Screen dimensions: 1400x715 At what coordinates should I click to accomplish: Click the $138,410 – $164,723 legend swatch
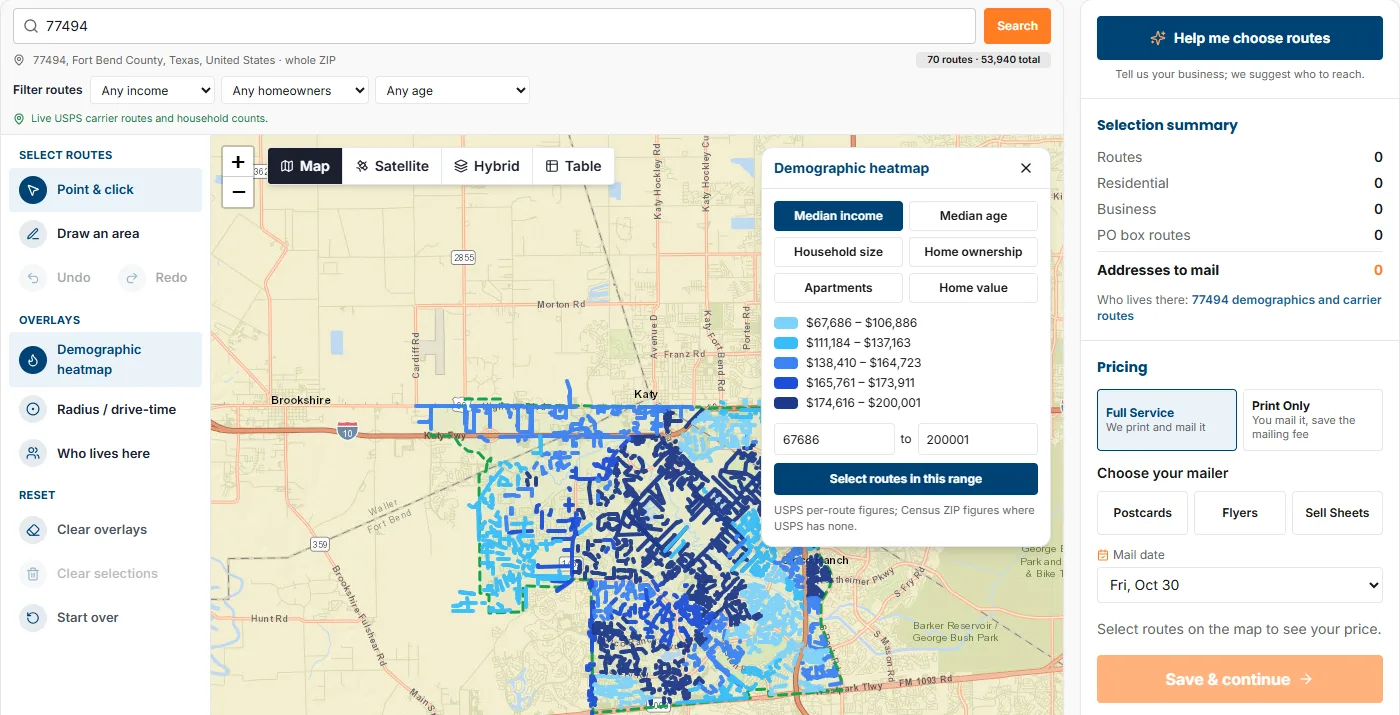(786, 363)
